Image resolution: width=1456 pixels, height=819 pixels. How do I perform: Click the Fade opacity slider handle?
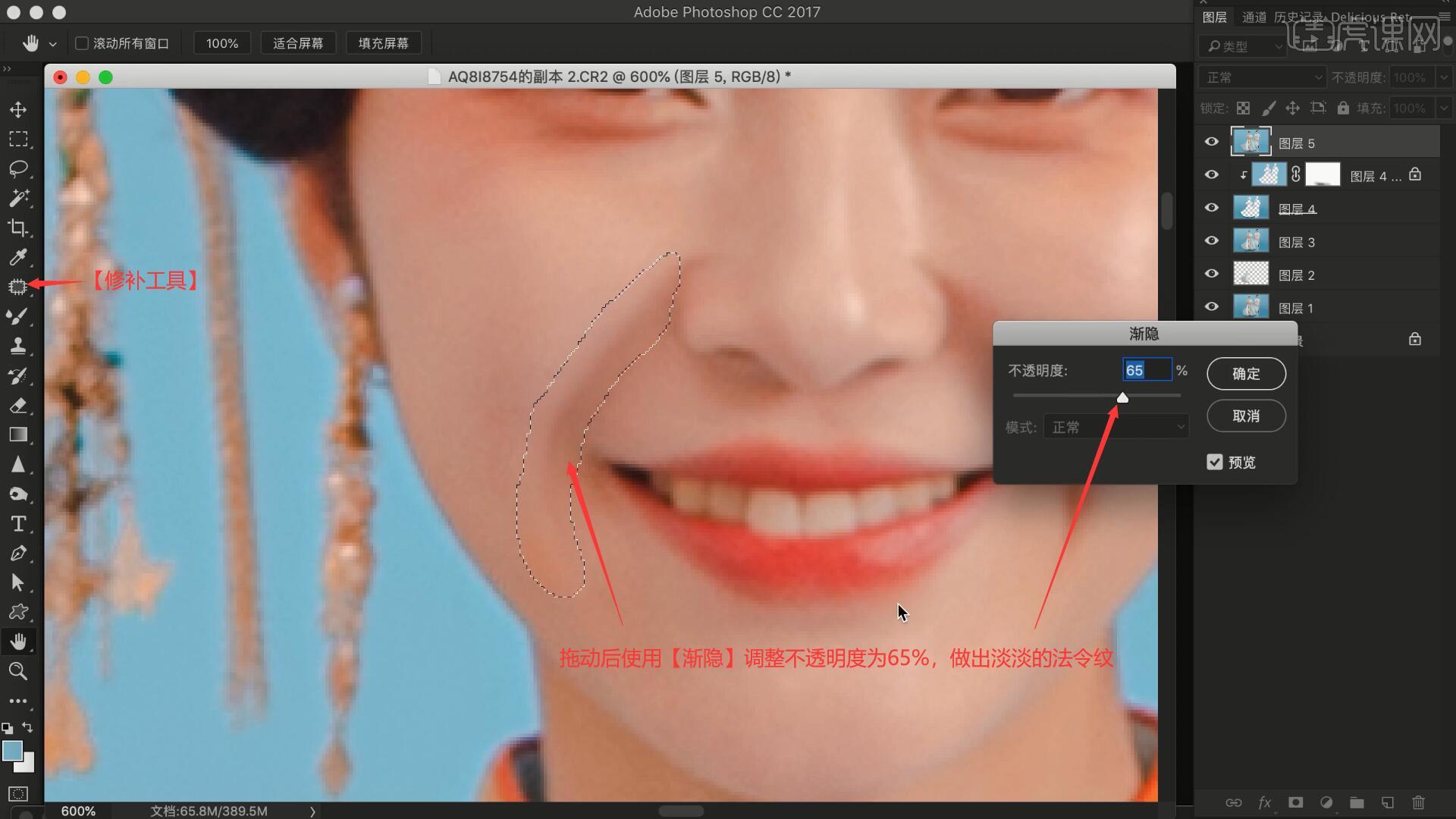(x=1122, y=397)
